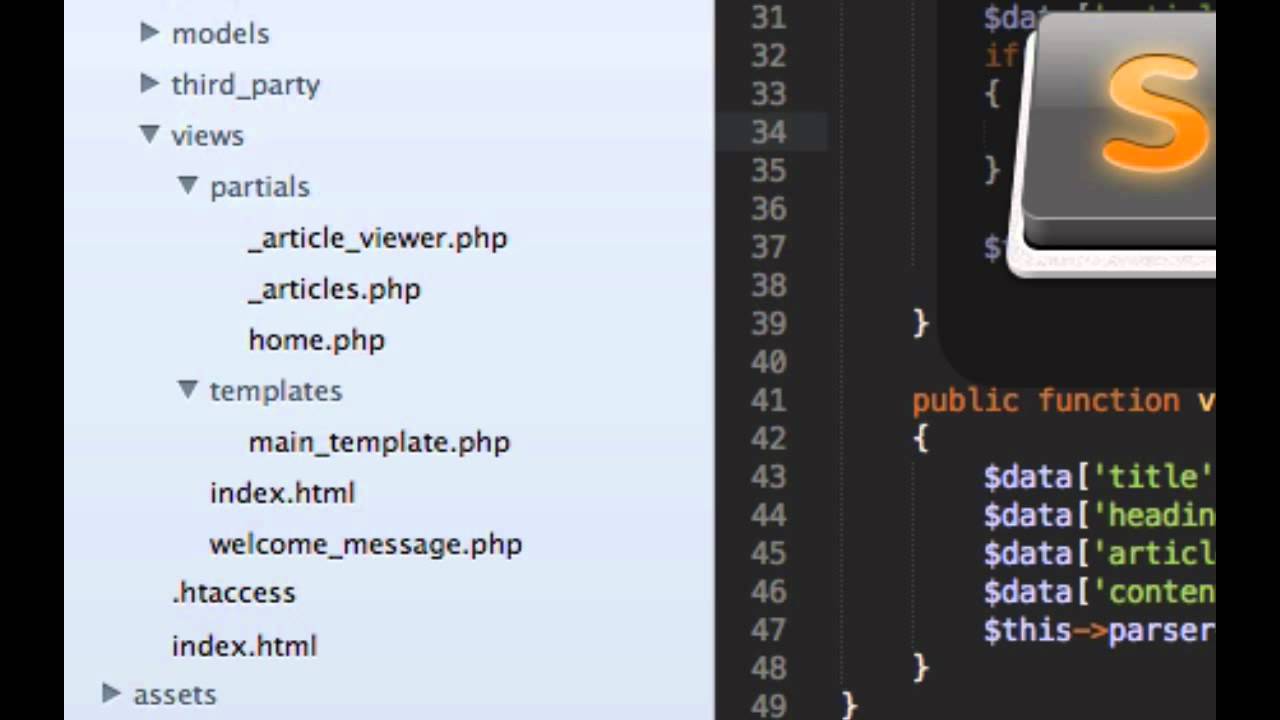Screen dimensions: 1280x720
Task: Click closing brace on line 48
Action: tap(921, 668)
